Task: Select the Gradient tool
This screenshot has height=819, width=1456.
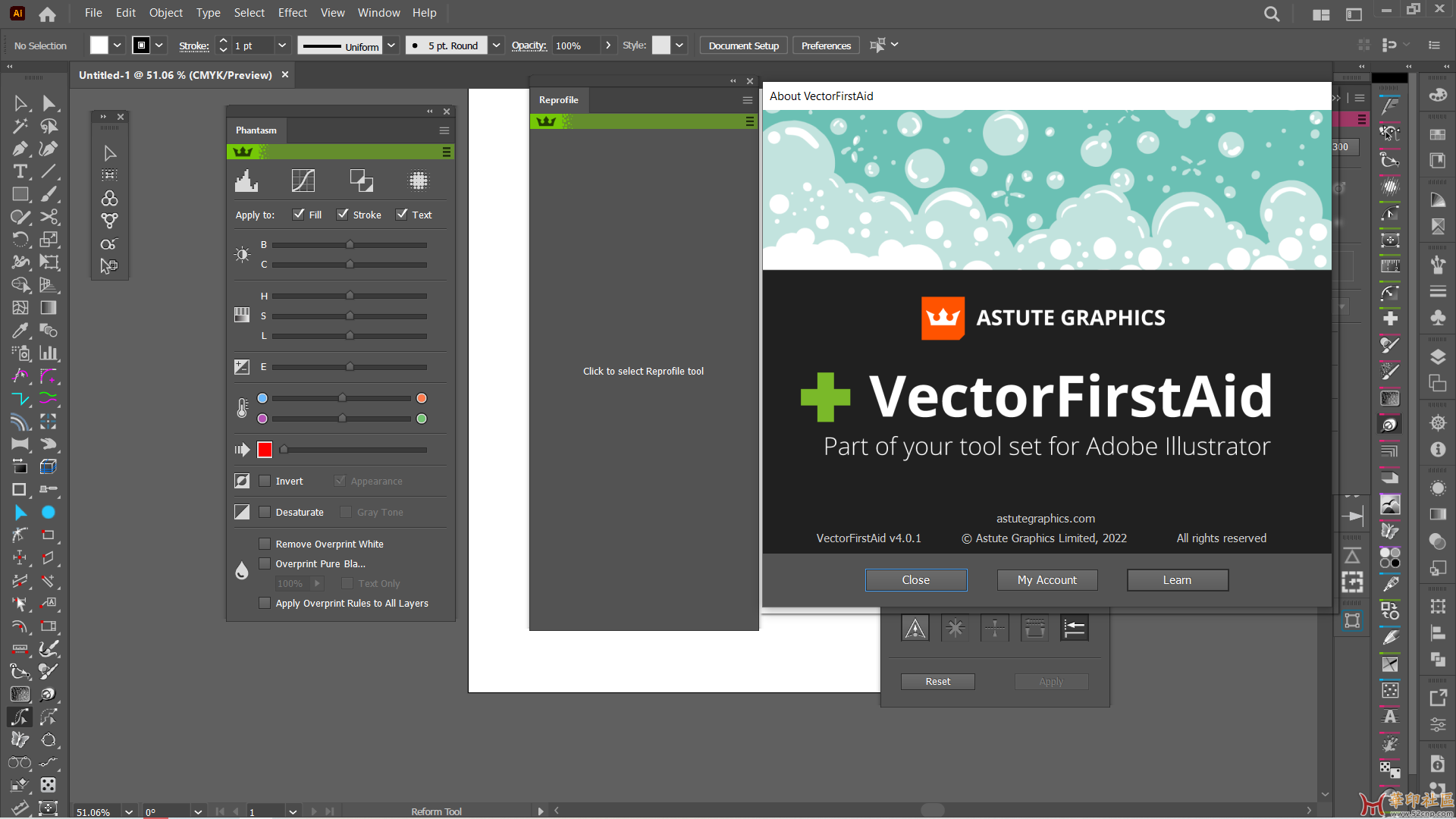Action: tap(49, 308)
